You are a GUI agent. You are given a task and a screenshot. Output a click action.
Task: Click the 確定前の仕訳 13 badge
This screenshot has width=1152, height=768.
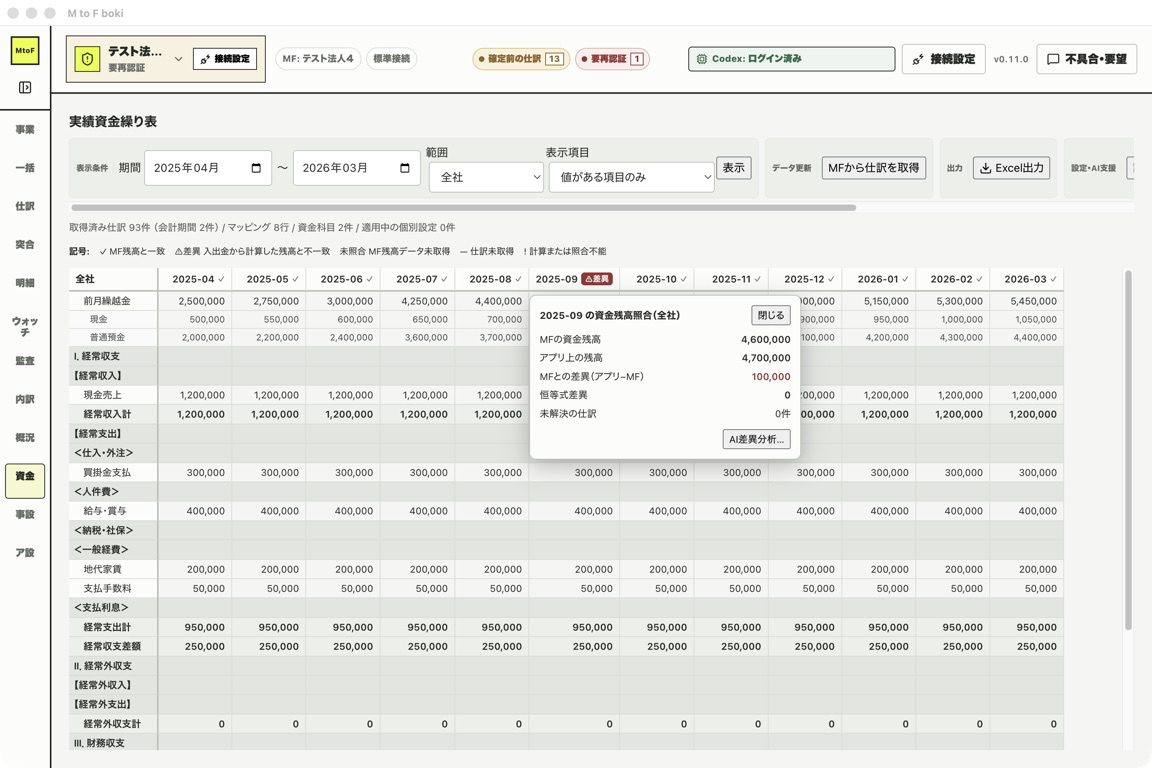(521, 59)
